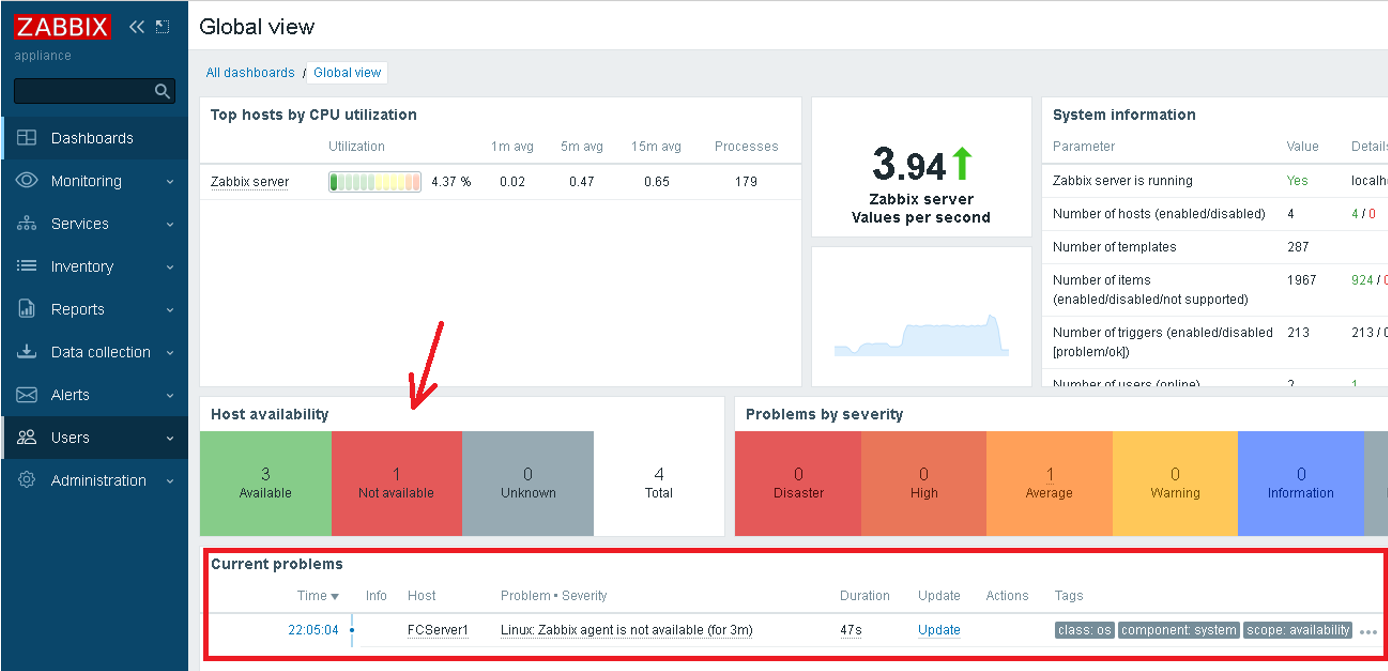Click the Average severity tile
Image resolution: width=1388 pixels, height=671 pixels.
click(1049, 483)
